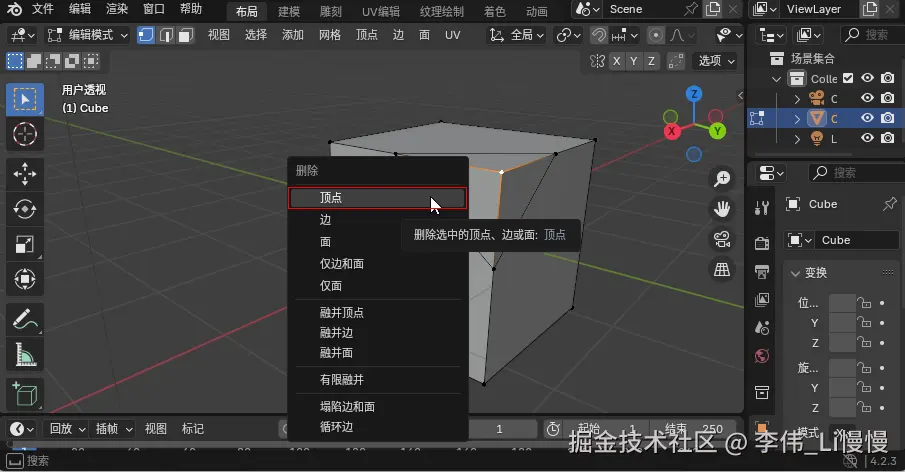Screen dimensions: 905x472
Task: Toggle Z axis mesh mirror
Action: click(651, 61)
